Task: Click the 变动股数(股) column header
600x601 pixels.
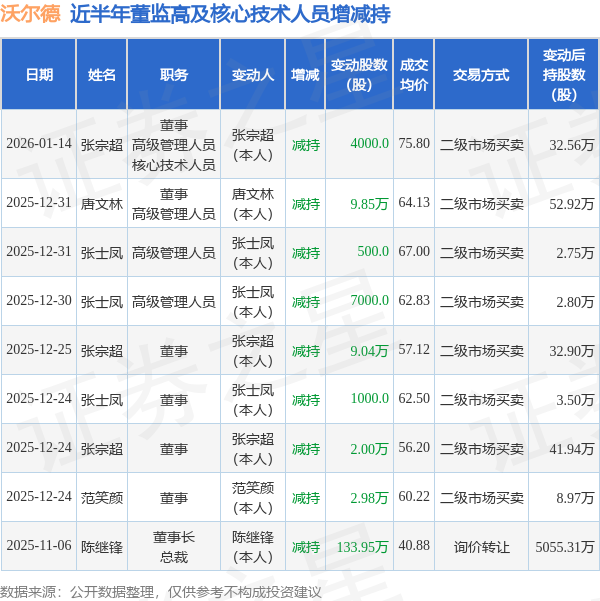Action: 359,75
